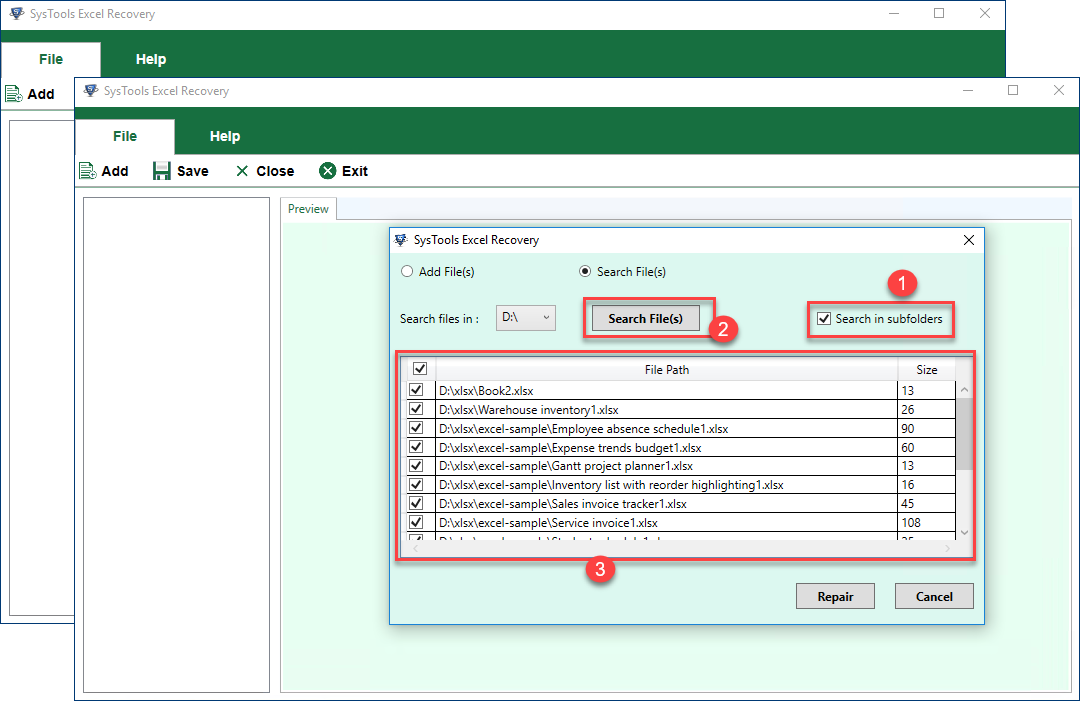The image size is (1086, 705).
Task: Click the Save floppy disk icon
Action: click(x=161, y=171)
